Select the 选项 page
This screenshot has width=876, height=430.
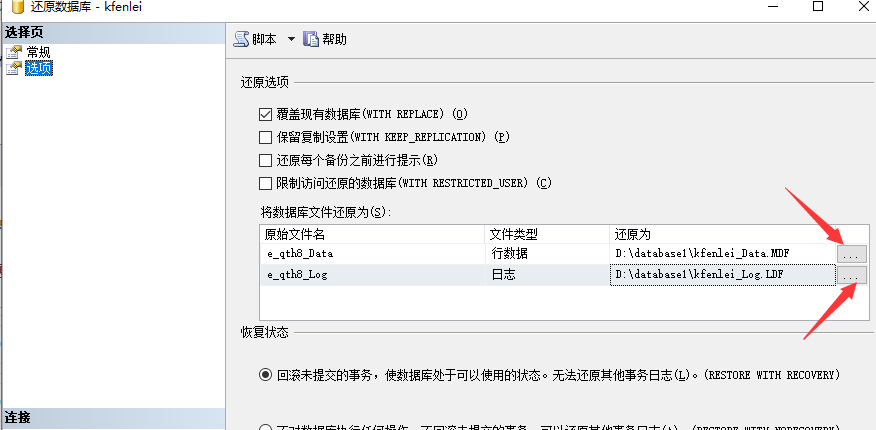point(39,68)
